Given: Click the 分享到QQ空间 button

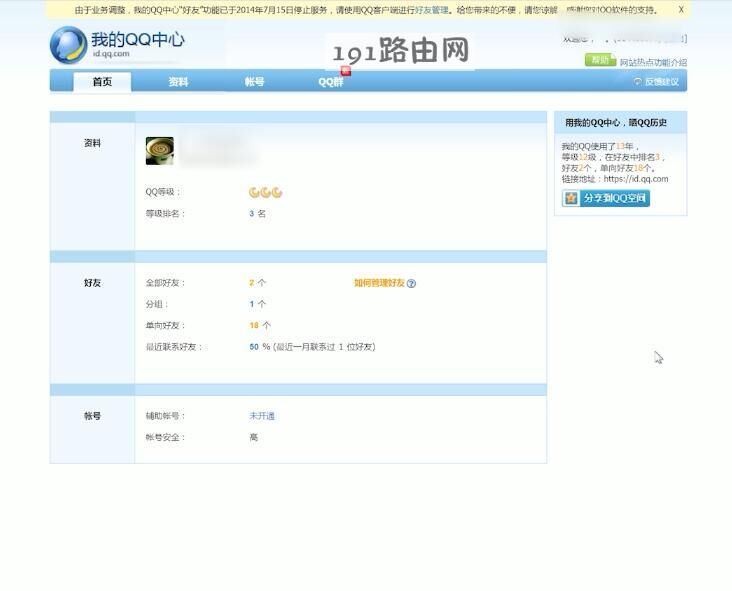Looking at the screenshot, I should [x=605, y=198].
